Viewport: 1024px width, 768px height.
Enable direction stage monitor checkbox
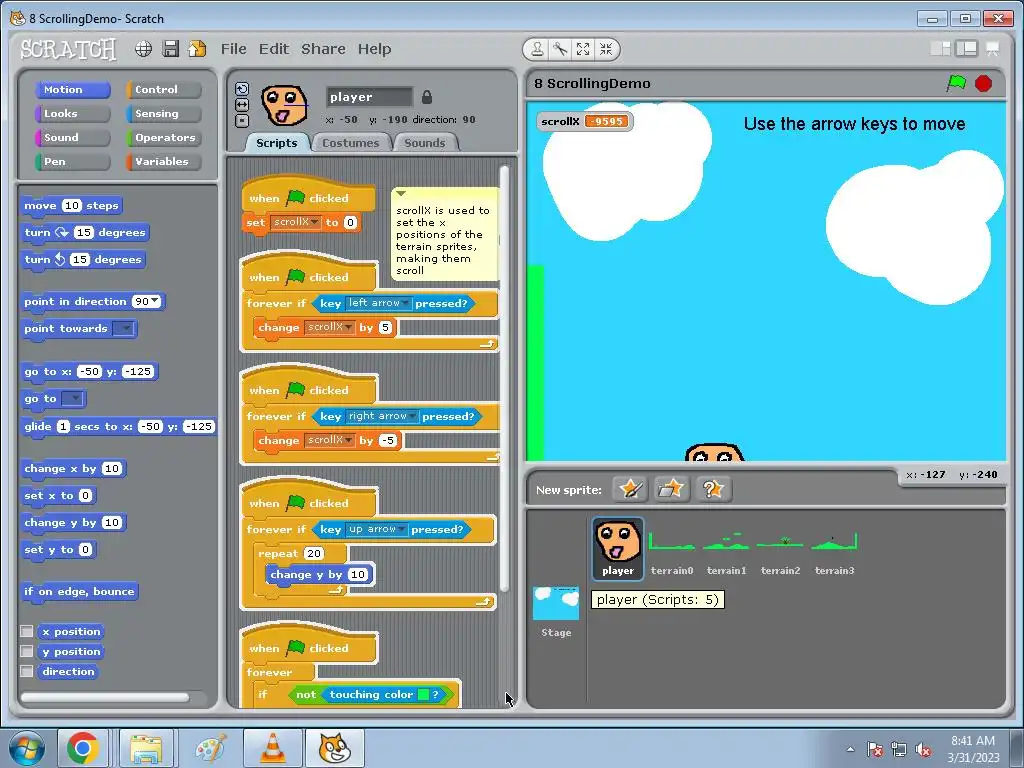[x=27, y=671]
